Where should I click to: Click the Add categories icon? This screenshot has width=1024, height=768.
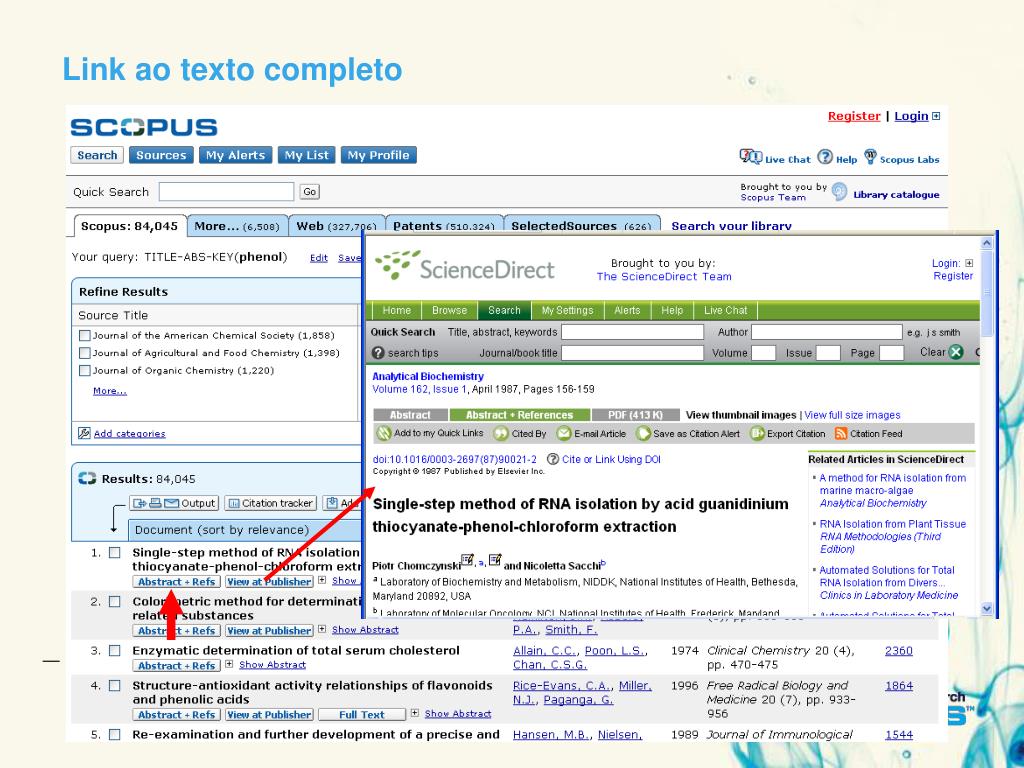(84, 433)
